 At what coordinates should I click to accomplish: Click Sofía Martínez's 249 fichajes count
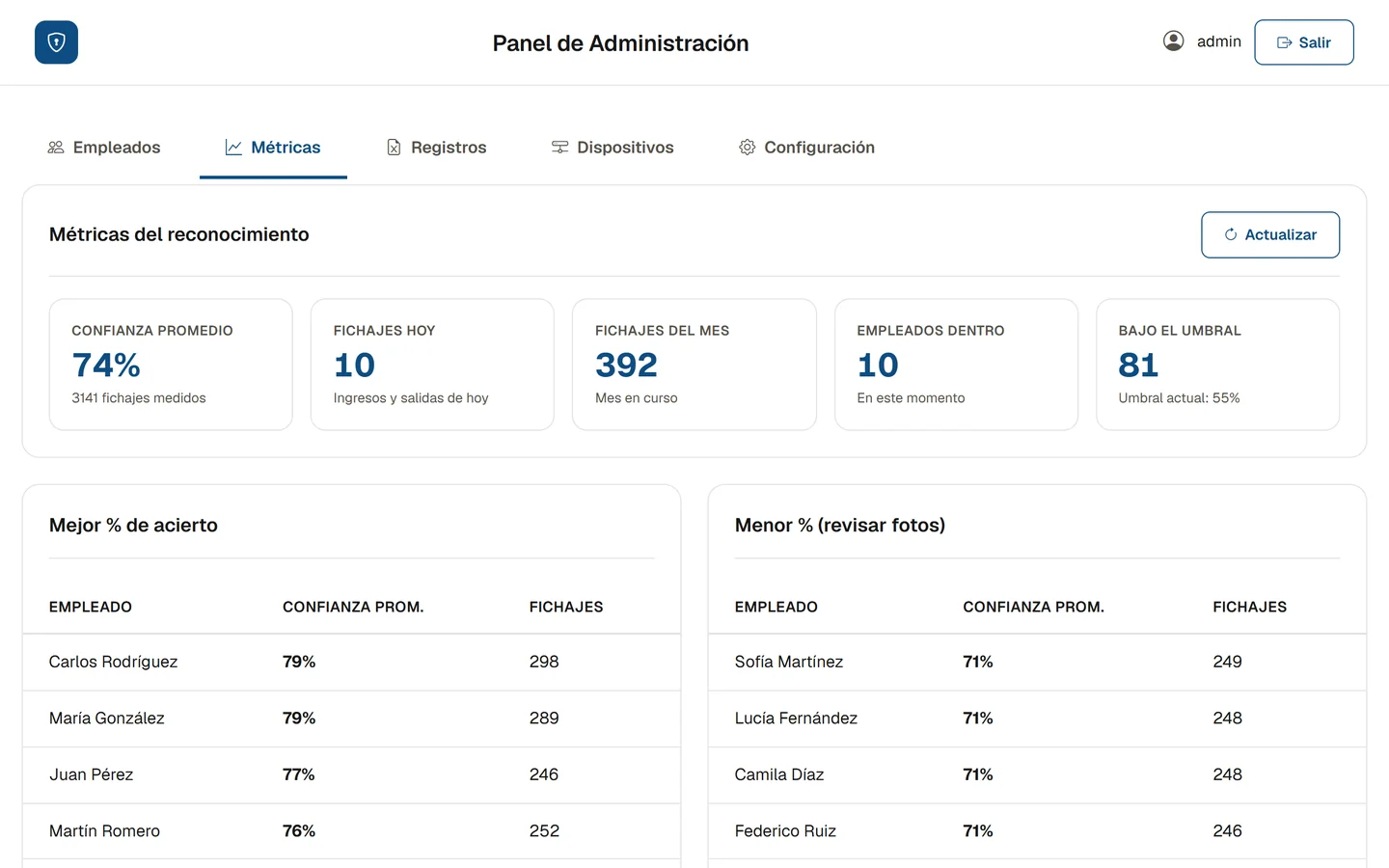(1227, 662)
